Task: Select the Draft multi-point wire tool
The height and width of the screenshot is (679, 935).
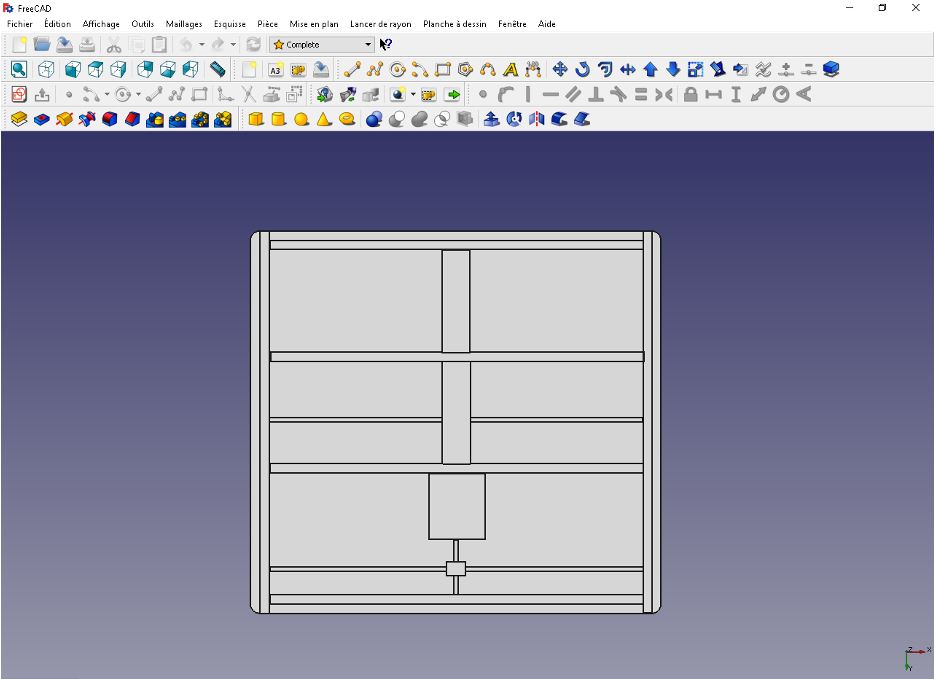Action: (374, 69)
